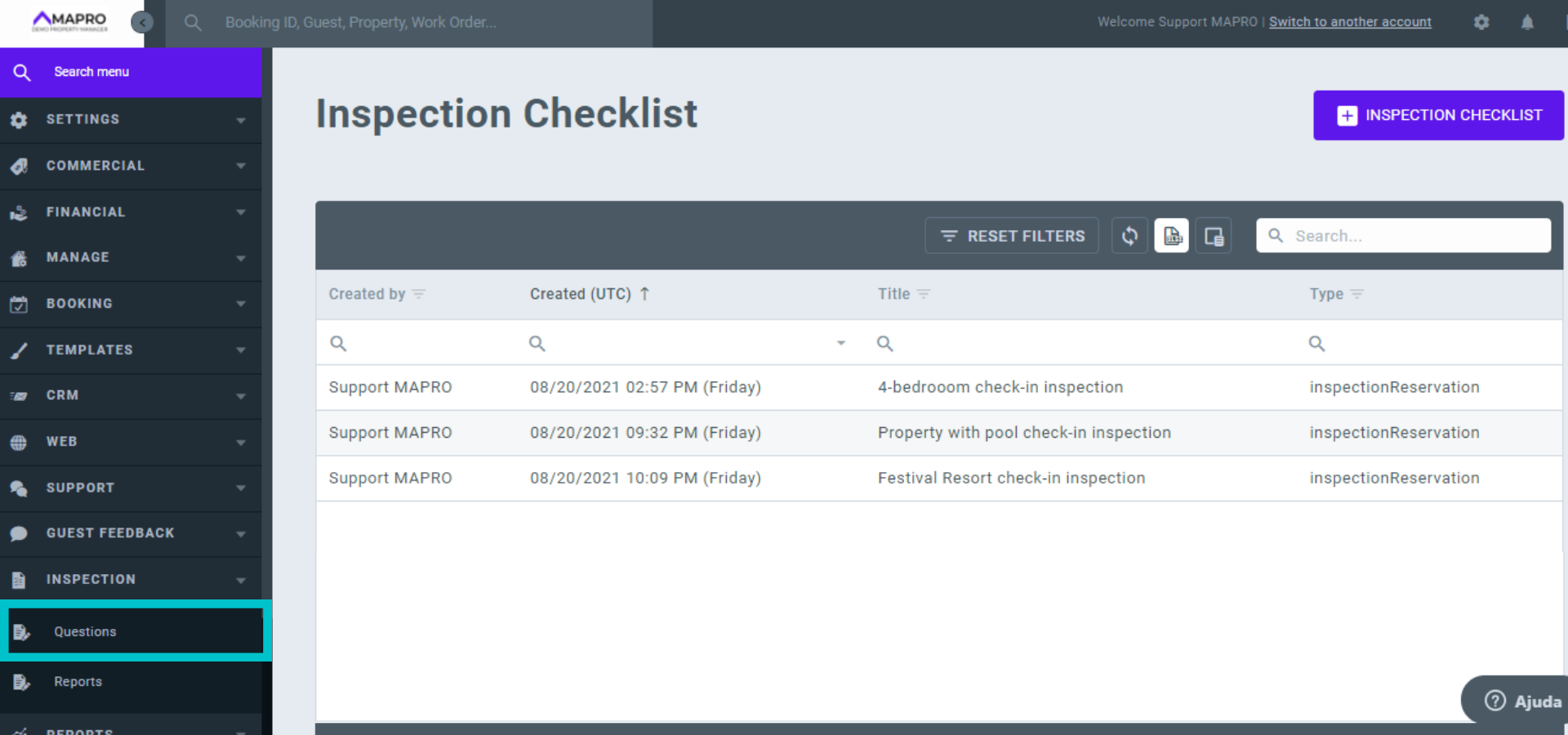Viewport: 1568px width, 735px height.
Task: Click Switch to another account link
Action: coord(1350,22)
